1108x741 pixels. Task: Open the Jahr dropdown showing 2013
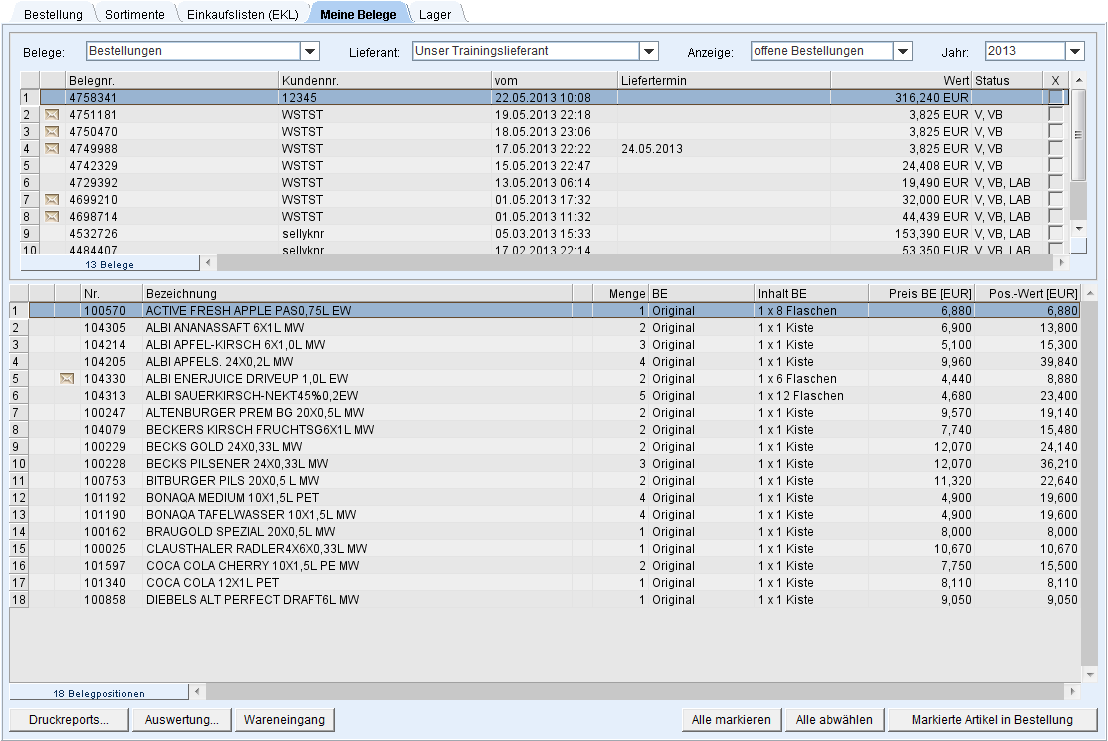click(x=1075, y=52)
